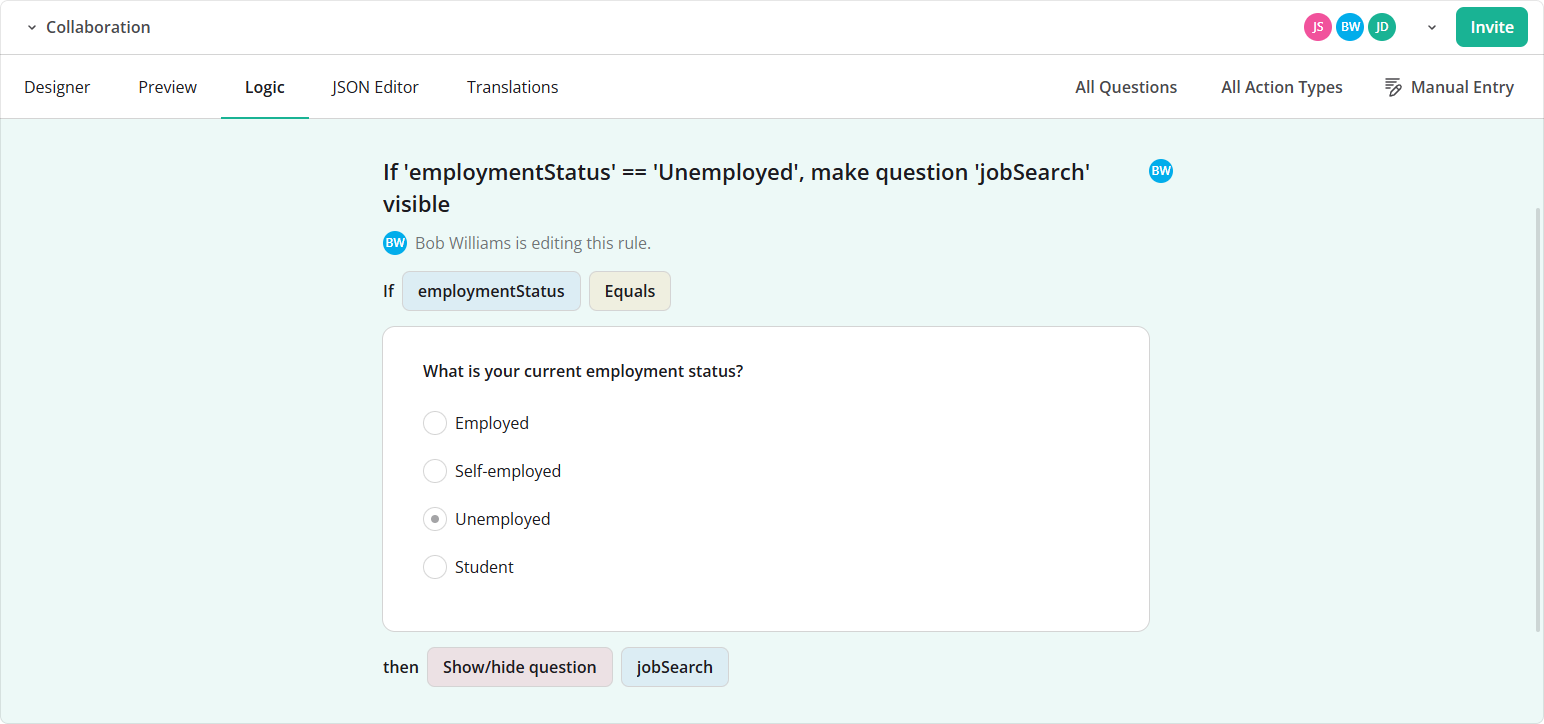Choose the Self-employed radio option
Image resolution: width=1544 pixels, height=724 pixels.
point(435,471)
